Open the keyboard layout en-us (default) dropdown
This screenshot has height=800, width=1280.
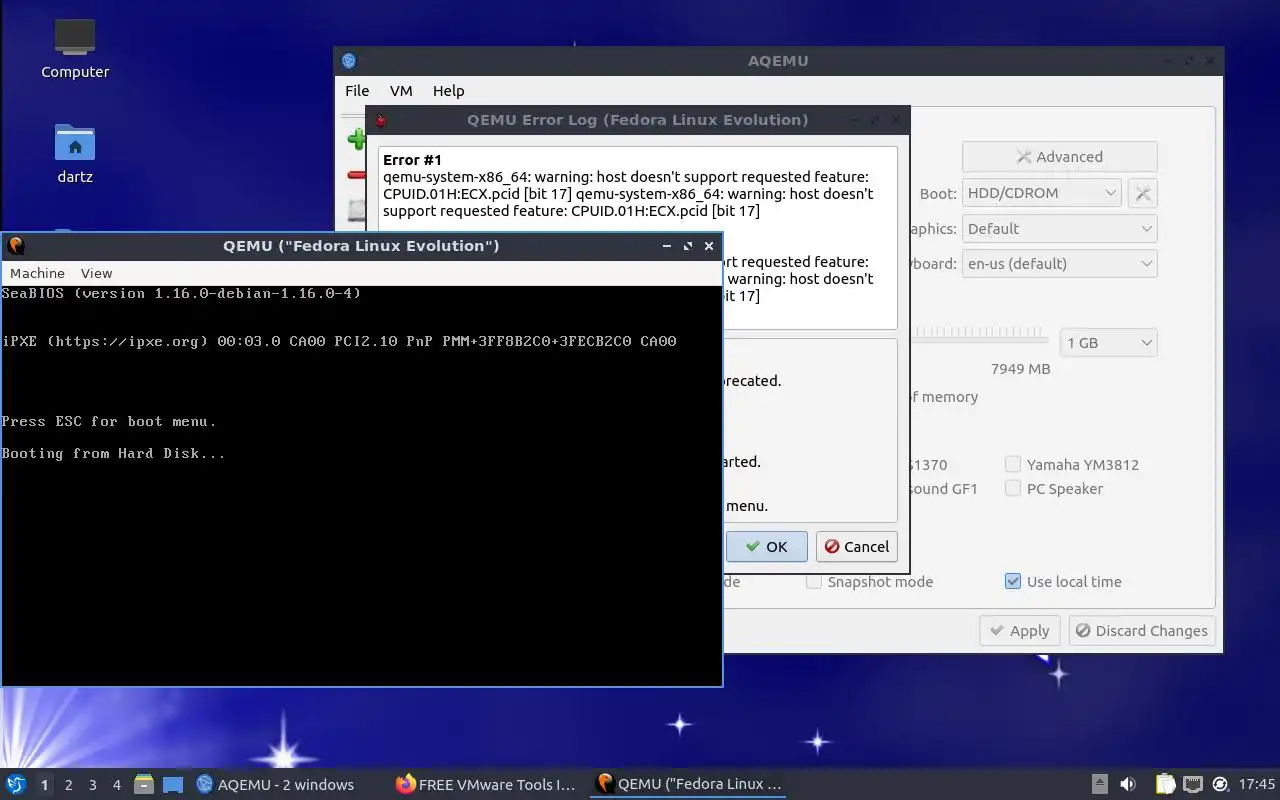point(1059,263)
